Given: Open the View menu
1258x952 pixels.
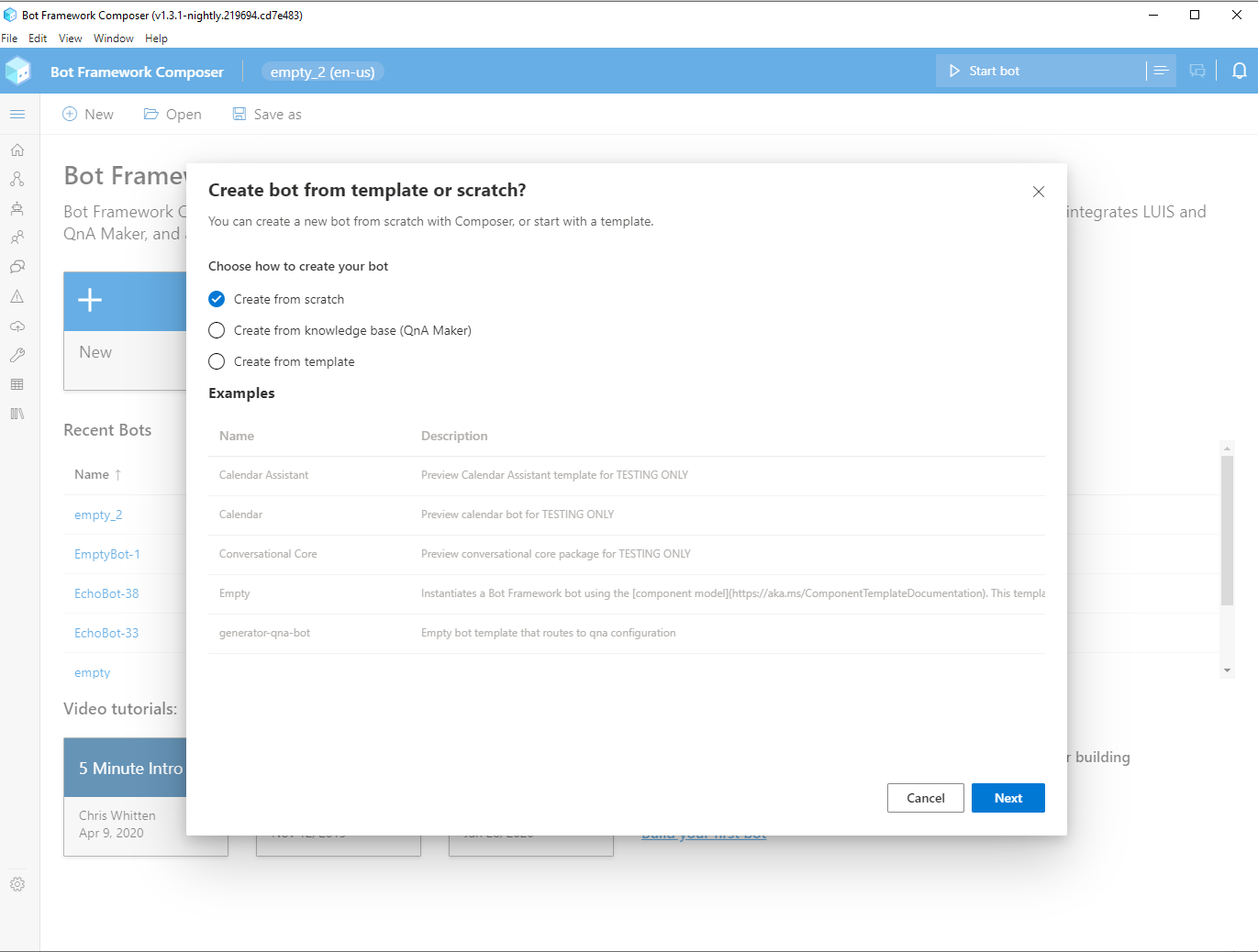Looking at the screenshot, I should tap(70, 39).
